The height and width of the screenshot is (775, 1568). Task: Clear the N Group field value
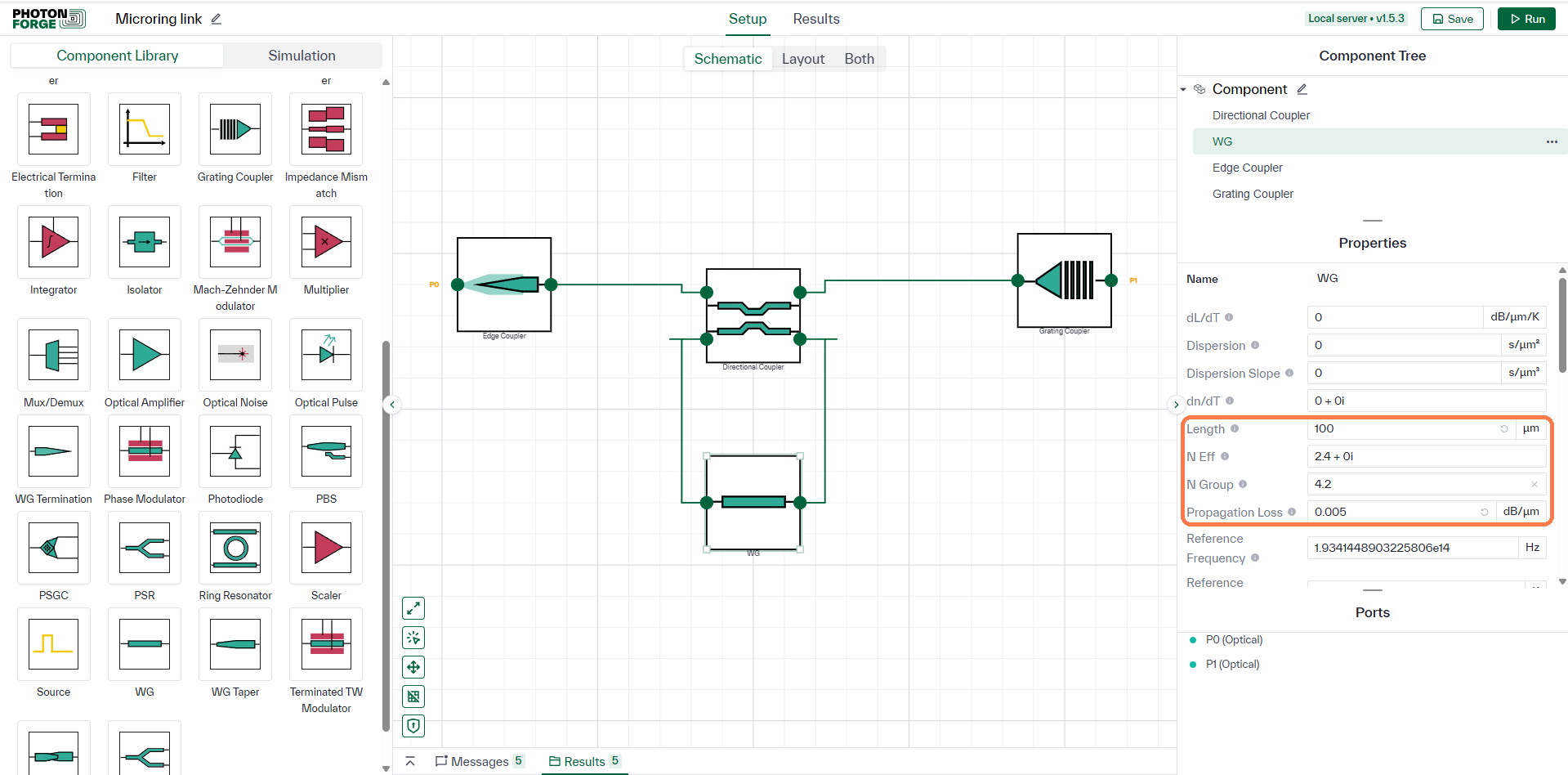[1534, 485]
